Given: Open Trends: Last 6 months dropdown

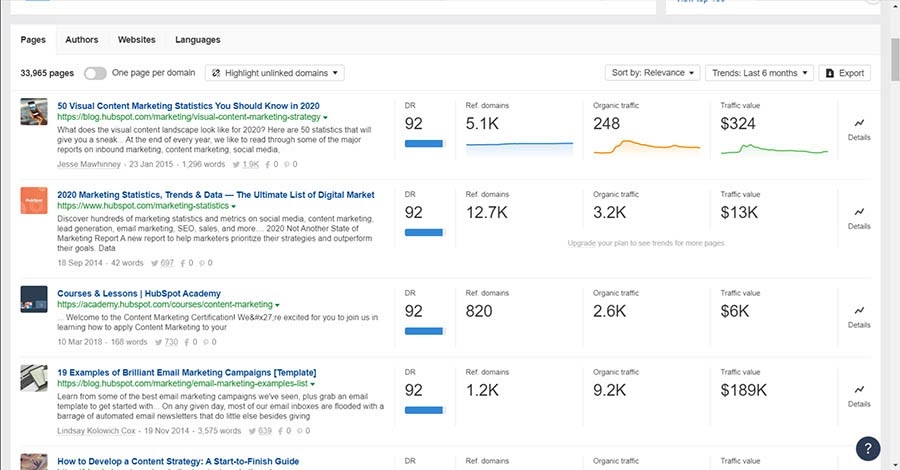Looking at the screenshot, I should (759, 73).
